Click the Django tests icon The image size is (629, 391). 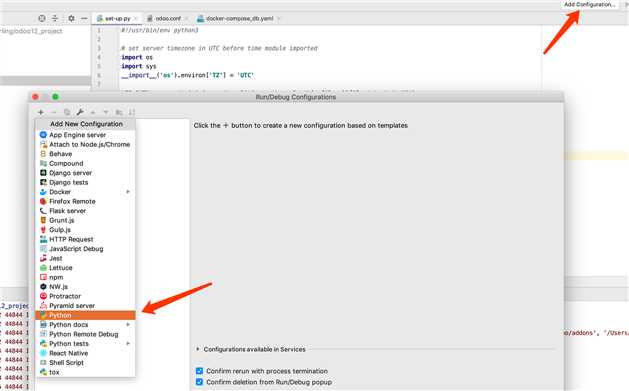(x=43, y=182)
